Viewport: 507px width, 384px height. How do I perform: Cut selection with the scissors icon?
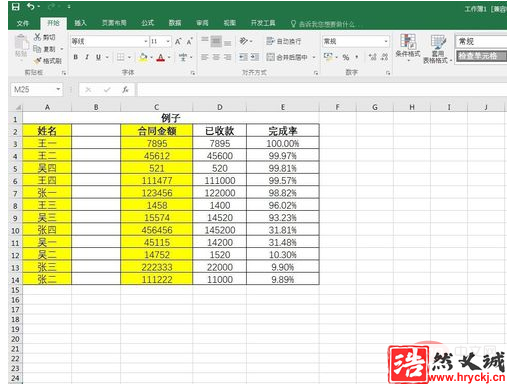(x=37, y=37)
